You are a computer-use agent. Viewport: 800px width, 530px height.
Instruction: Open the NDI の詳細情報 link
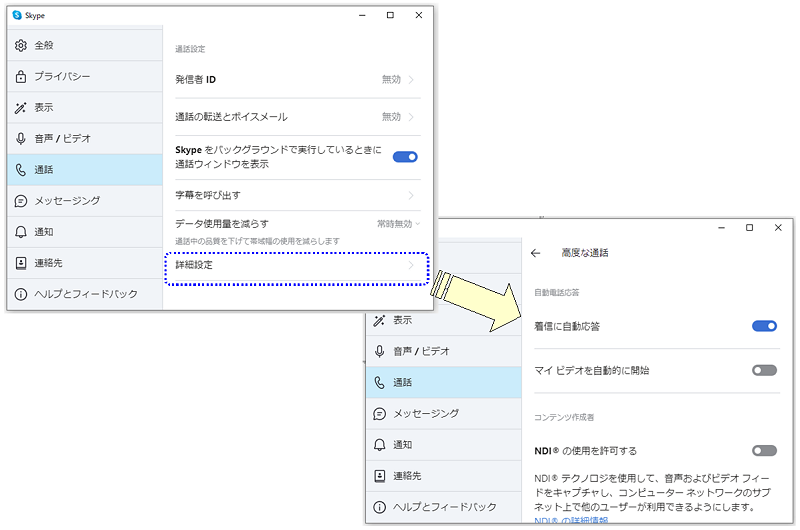pyautogui.click(x=571, y=520)
